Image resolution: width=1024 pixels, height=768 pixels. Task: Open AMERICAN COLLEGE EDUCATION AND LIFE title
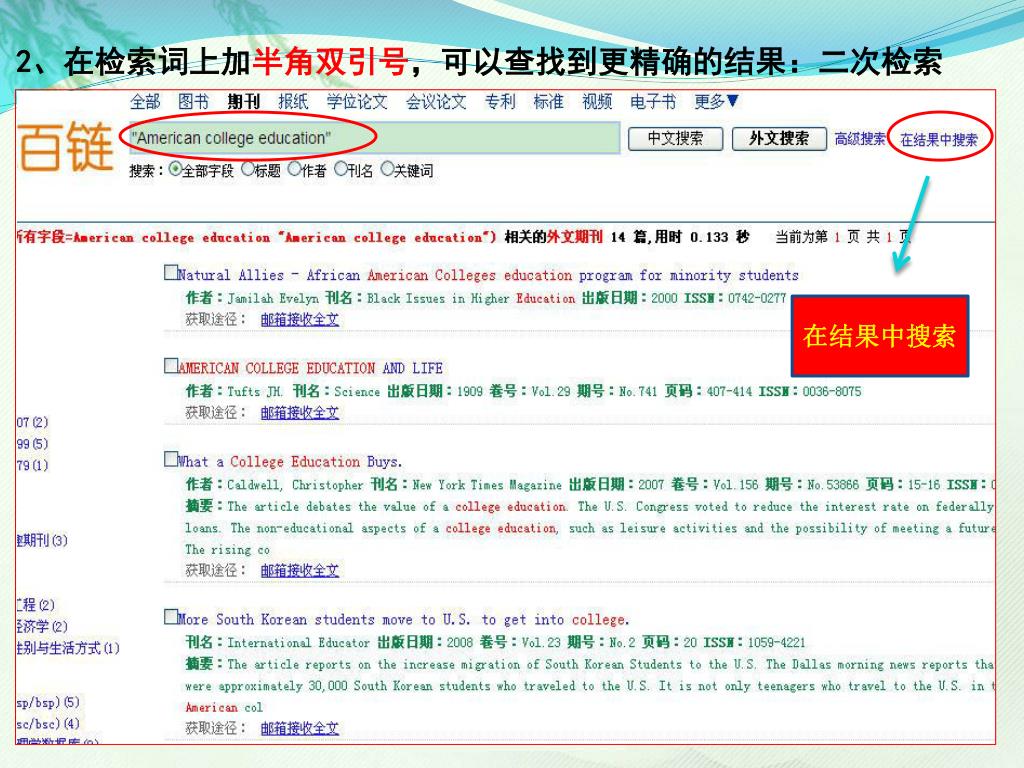311,368
